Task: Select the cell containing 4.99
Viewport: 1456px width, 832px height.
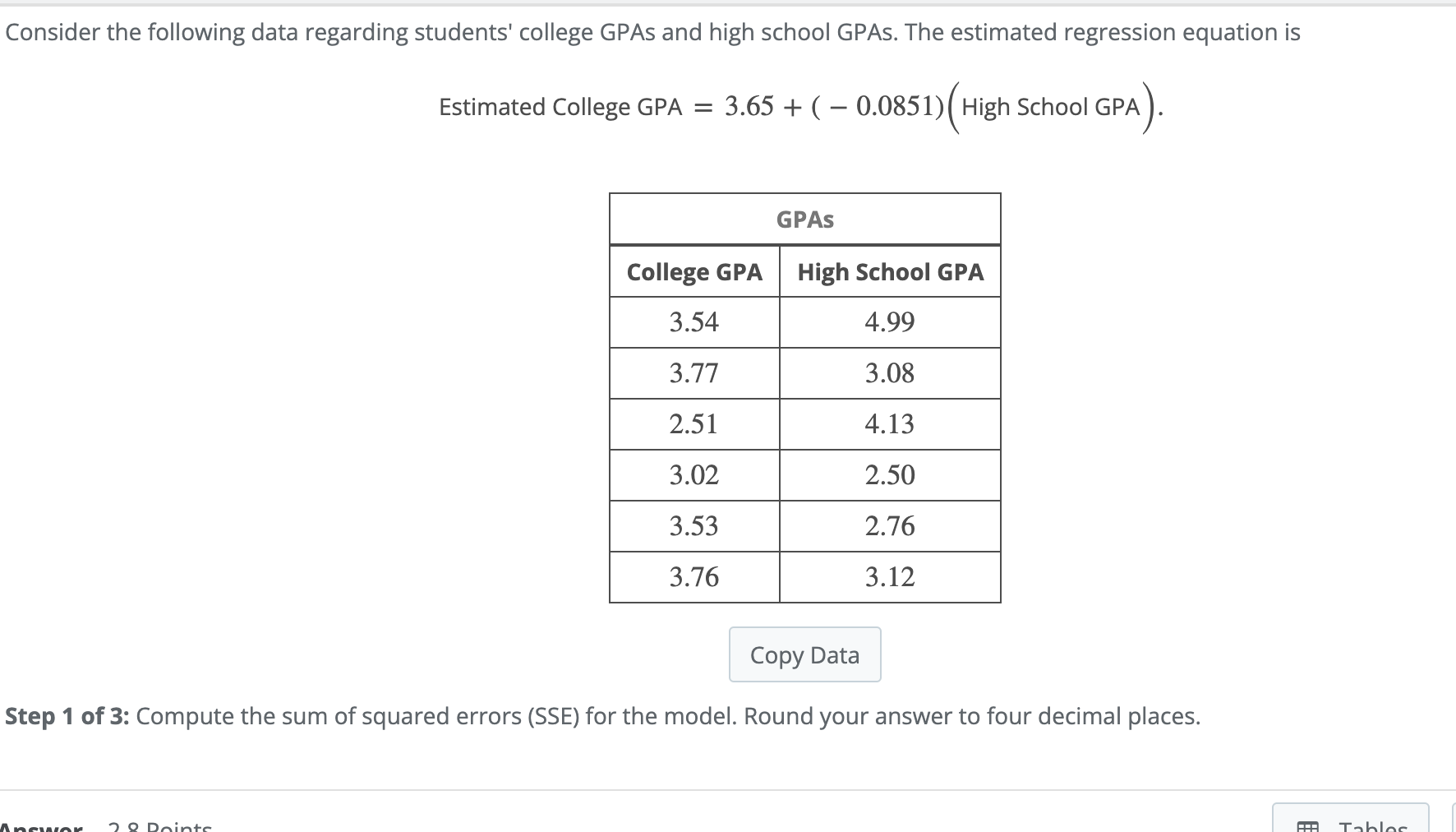Action: point(890,322)
